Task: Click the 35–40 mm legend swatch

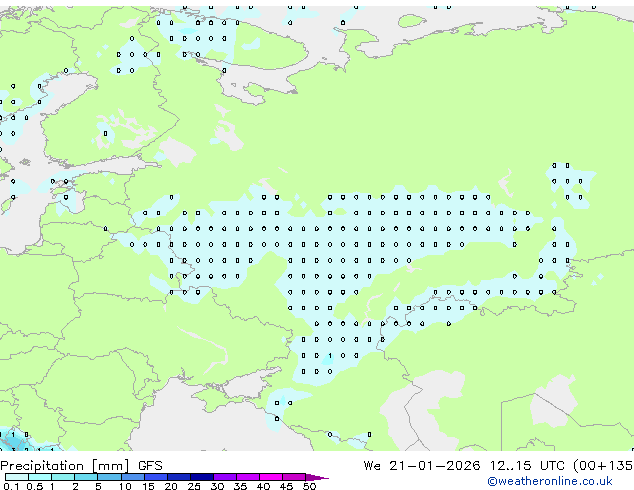Action: [248, 477]
